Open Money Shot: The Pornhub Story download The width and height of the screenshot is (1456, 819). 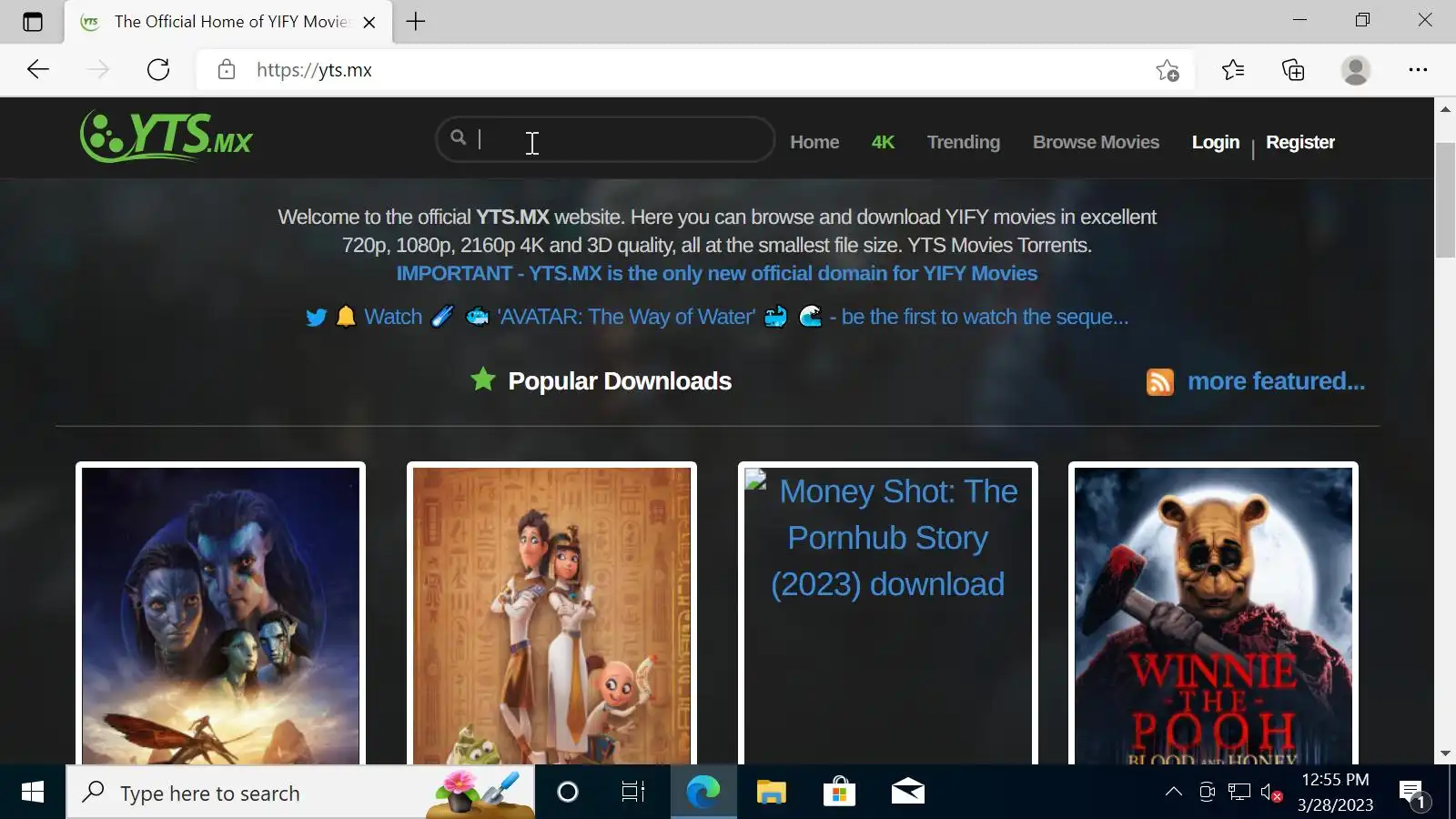pos(888,538)
